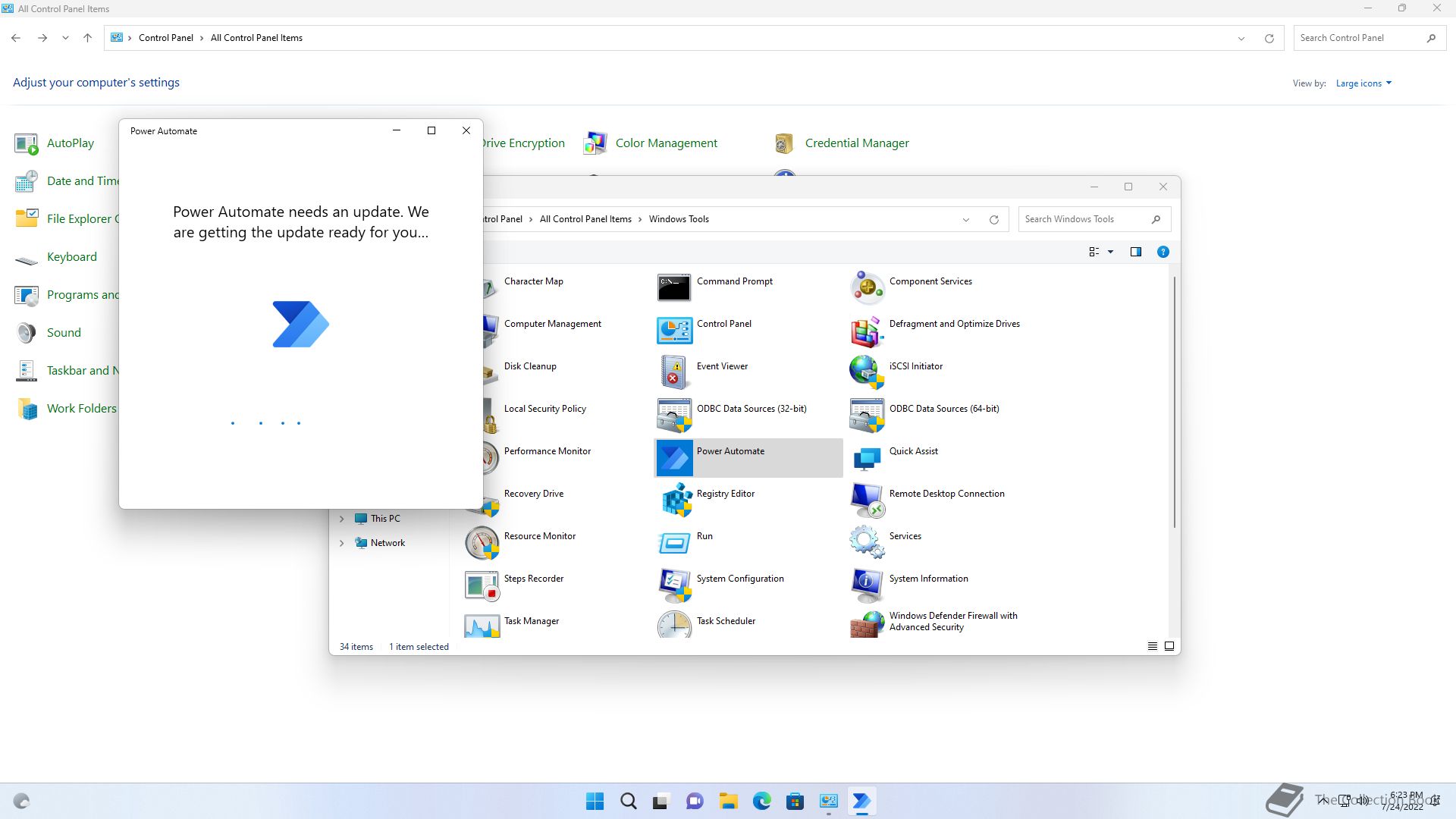Expand the Control Panel address bar history dropdown
Screen dimensions: 1456x819
[x=1241, y=38]
